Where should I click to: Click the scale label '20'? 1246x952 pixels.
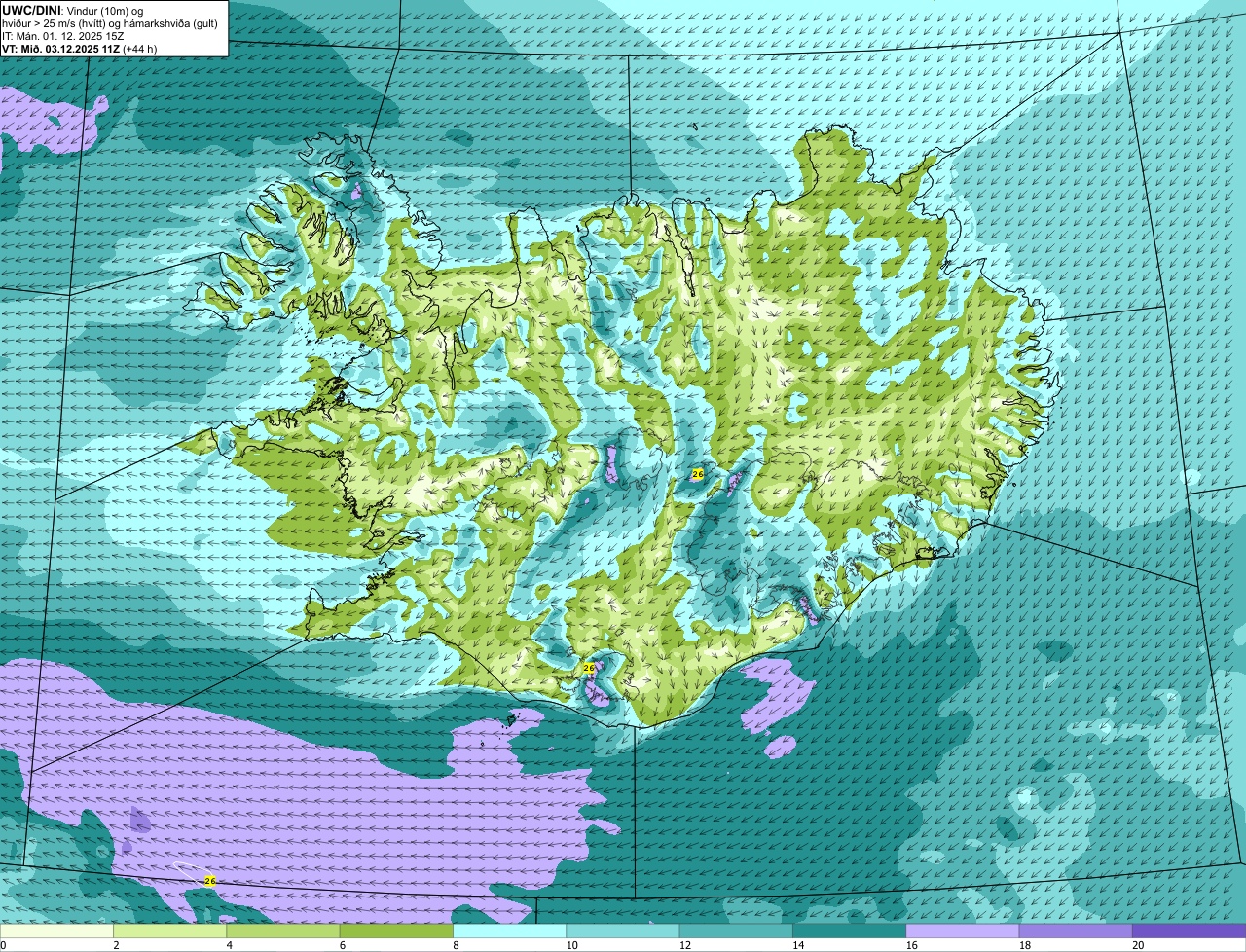point(1137,945)
